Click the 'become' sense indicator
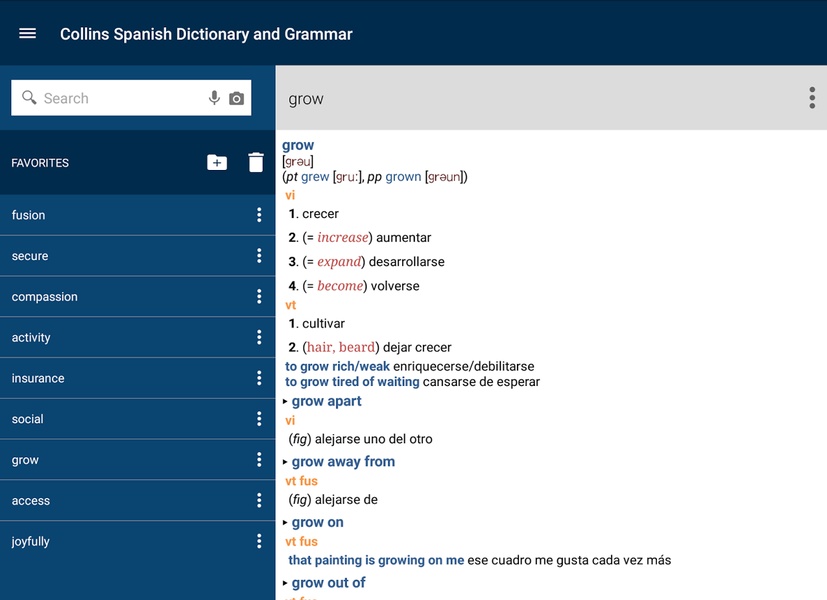The height and width of the screenshot is (600, 827). click(x=340, y=286)
